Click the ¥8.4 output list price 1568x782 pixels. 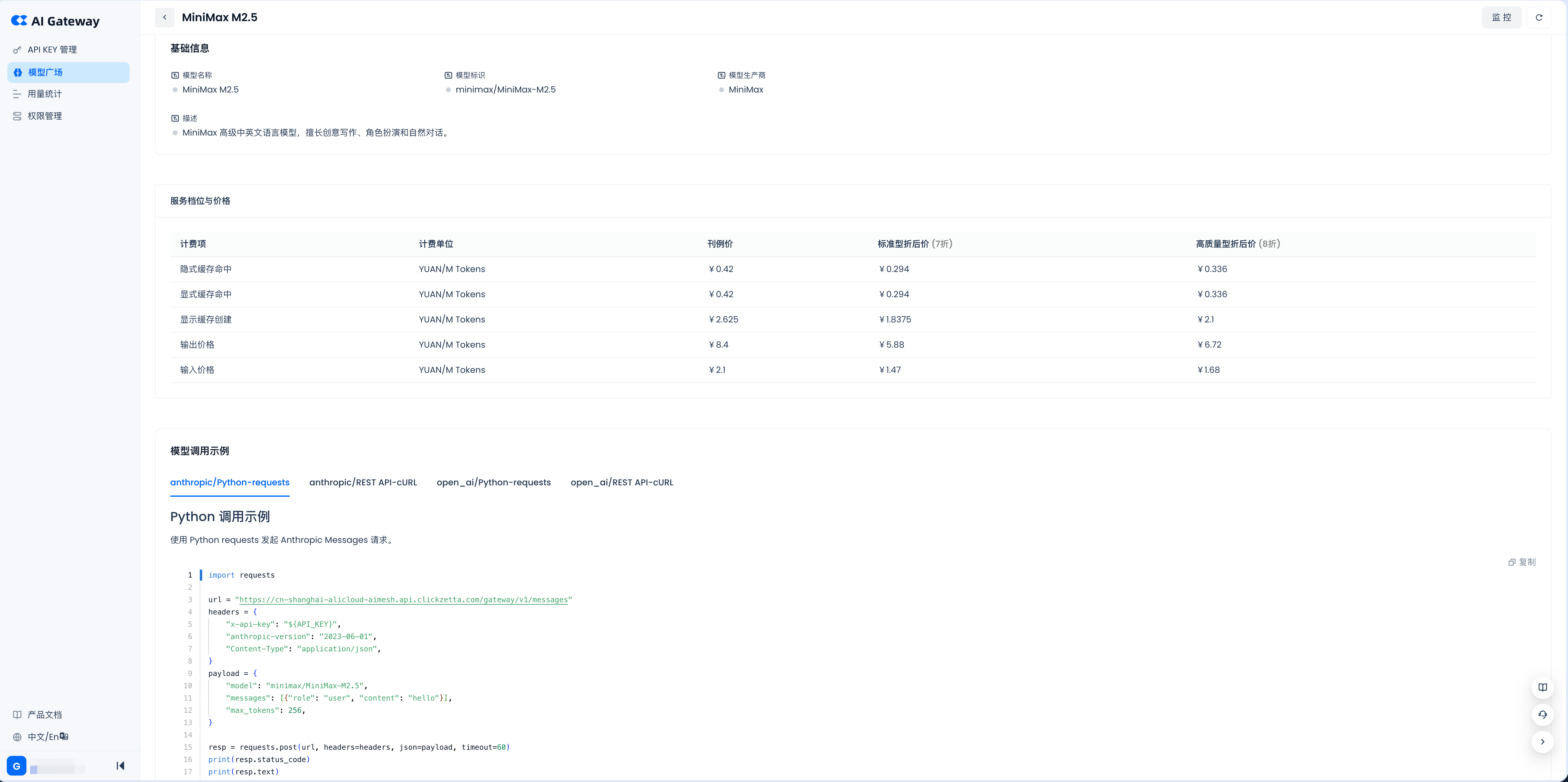(718, 345)
